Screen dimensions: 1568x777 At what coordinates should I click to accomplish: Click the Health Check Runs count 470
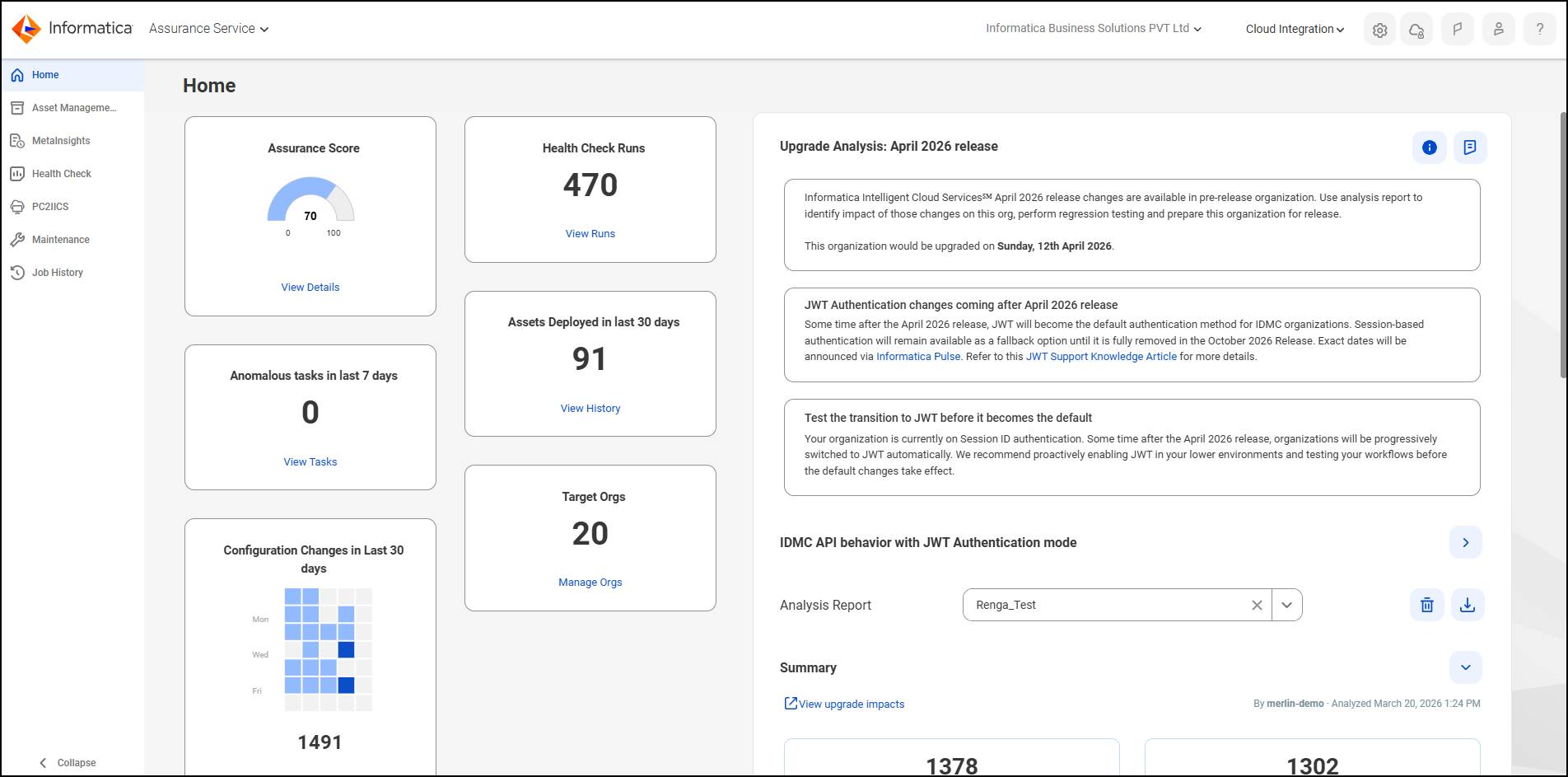click(x=590, y=185)
